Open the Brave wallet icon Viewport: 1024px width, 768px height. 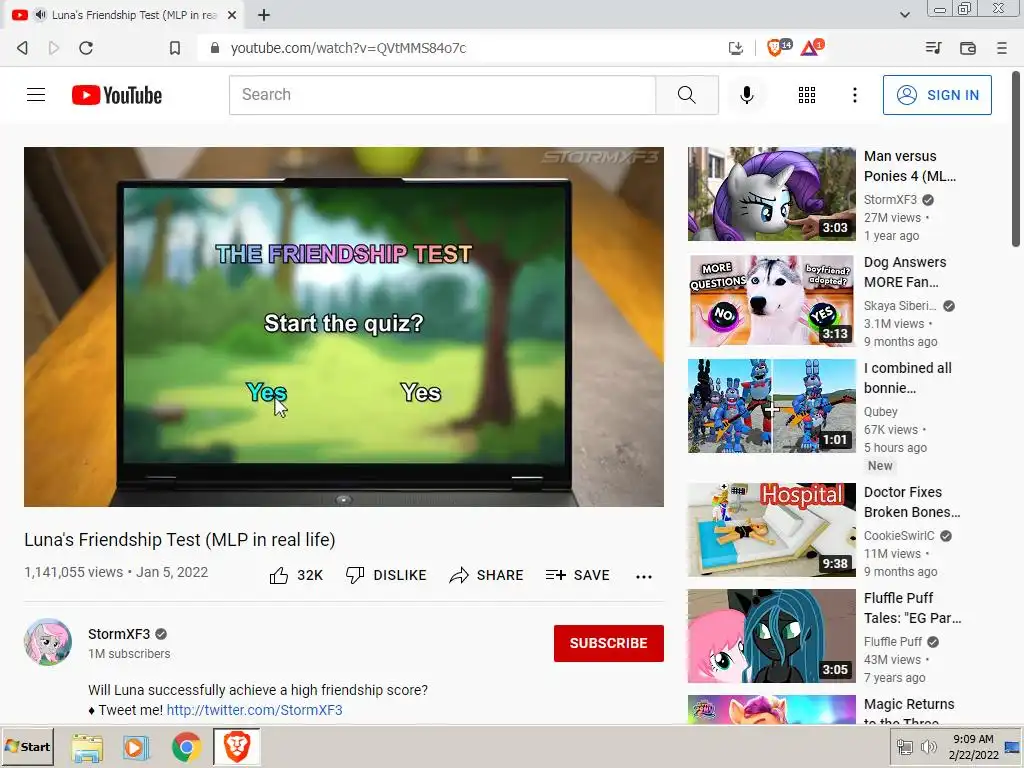coord(967,48)
